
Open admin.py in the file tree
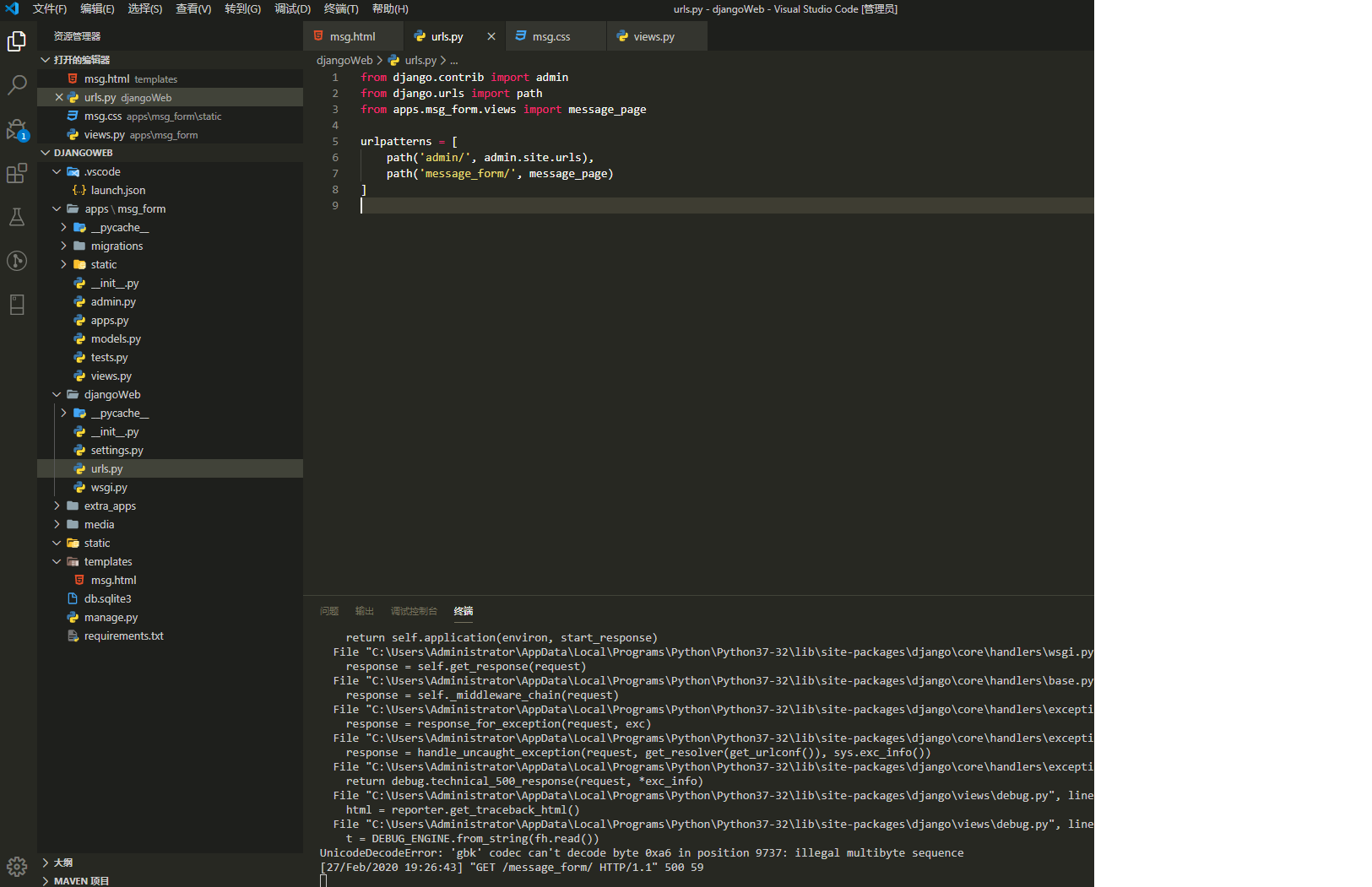170,301
